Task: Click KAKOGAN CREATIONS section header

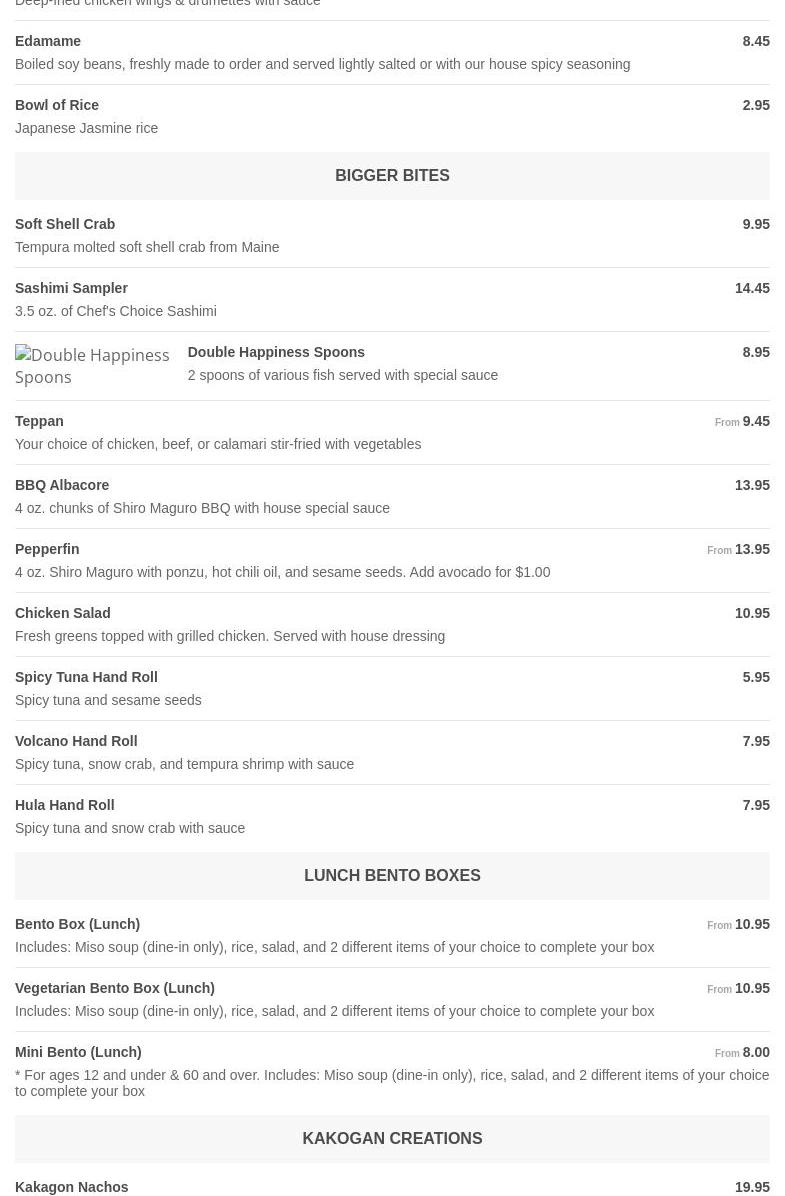Action: [x=392, y=1138]
